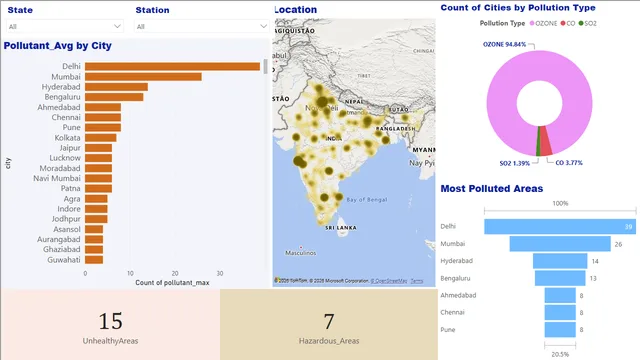Click the 20.5% funnel bottom label
Screen dimensions: 640x360
(560, 354)
